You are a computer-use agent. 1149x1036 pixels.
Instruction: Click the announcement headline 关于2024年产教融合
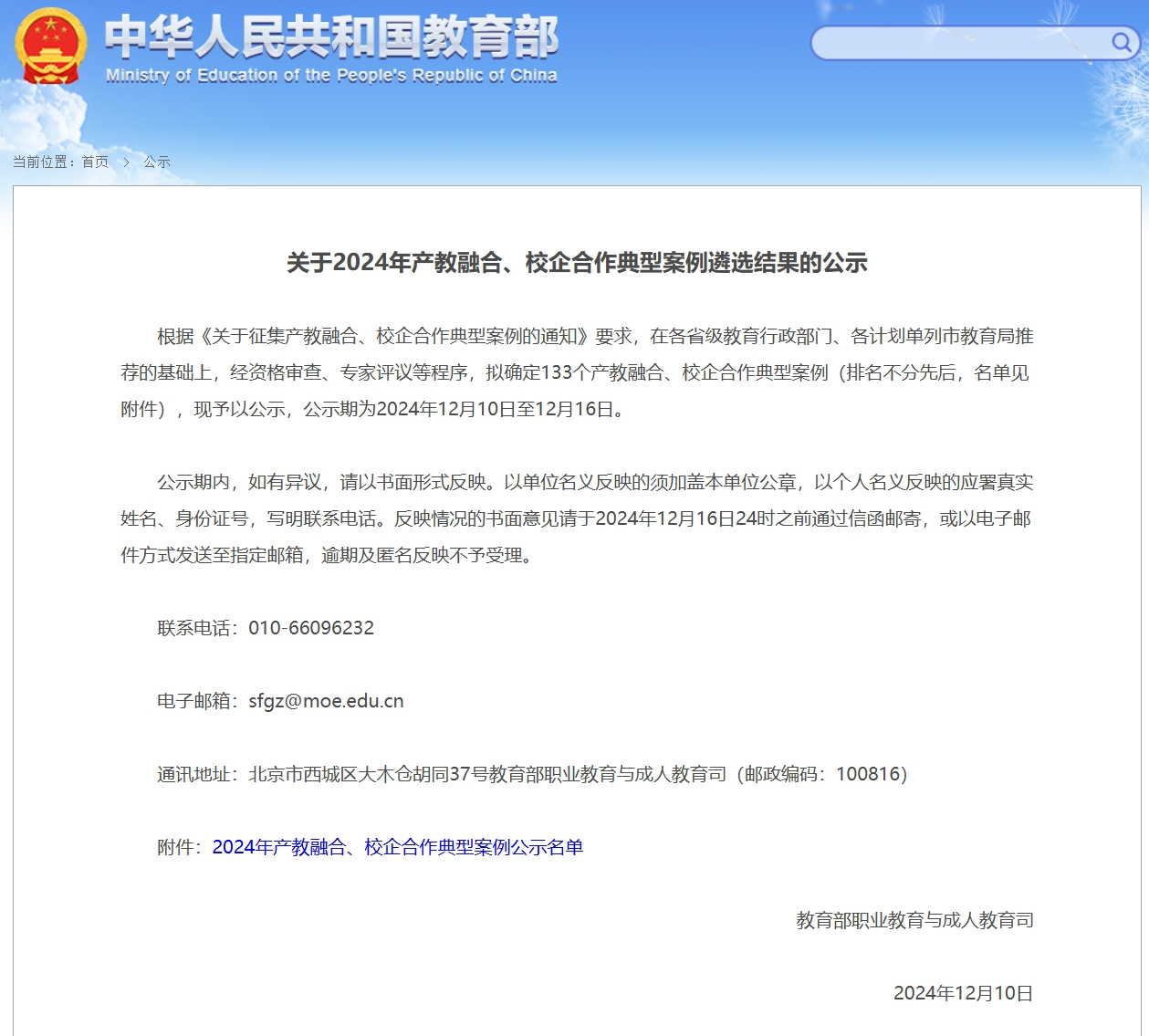click(x=577, y=263)
